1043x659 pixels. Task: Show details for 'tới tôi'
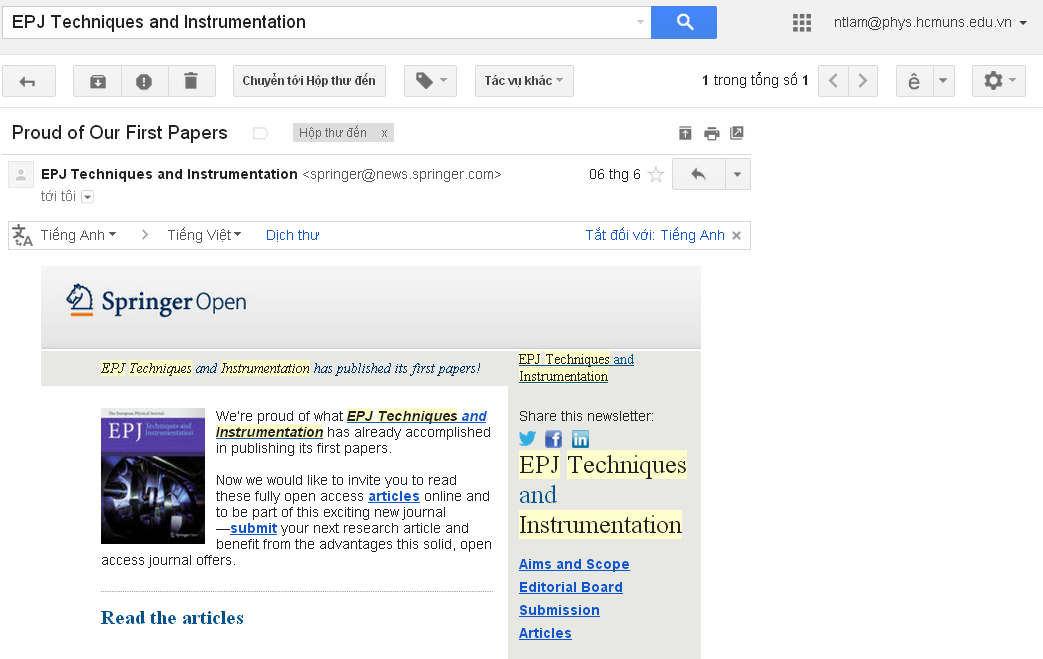point(88,197)
